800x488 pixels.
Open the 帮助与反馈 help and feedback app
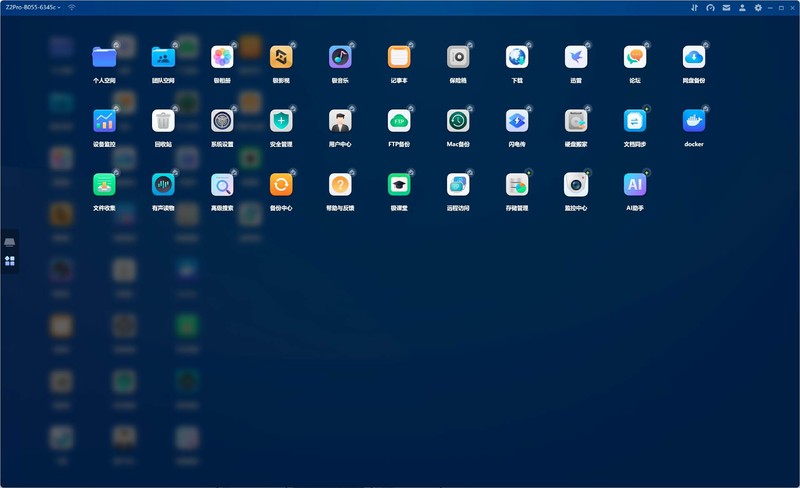click(340, 185)
